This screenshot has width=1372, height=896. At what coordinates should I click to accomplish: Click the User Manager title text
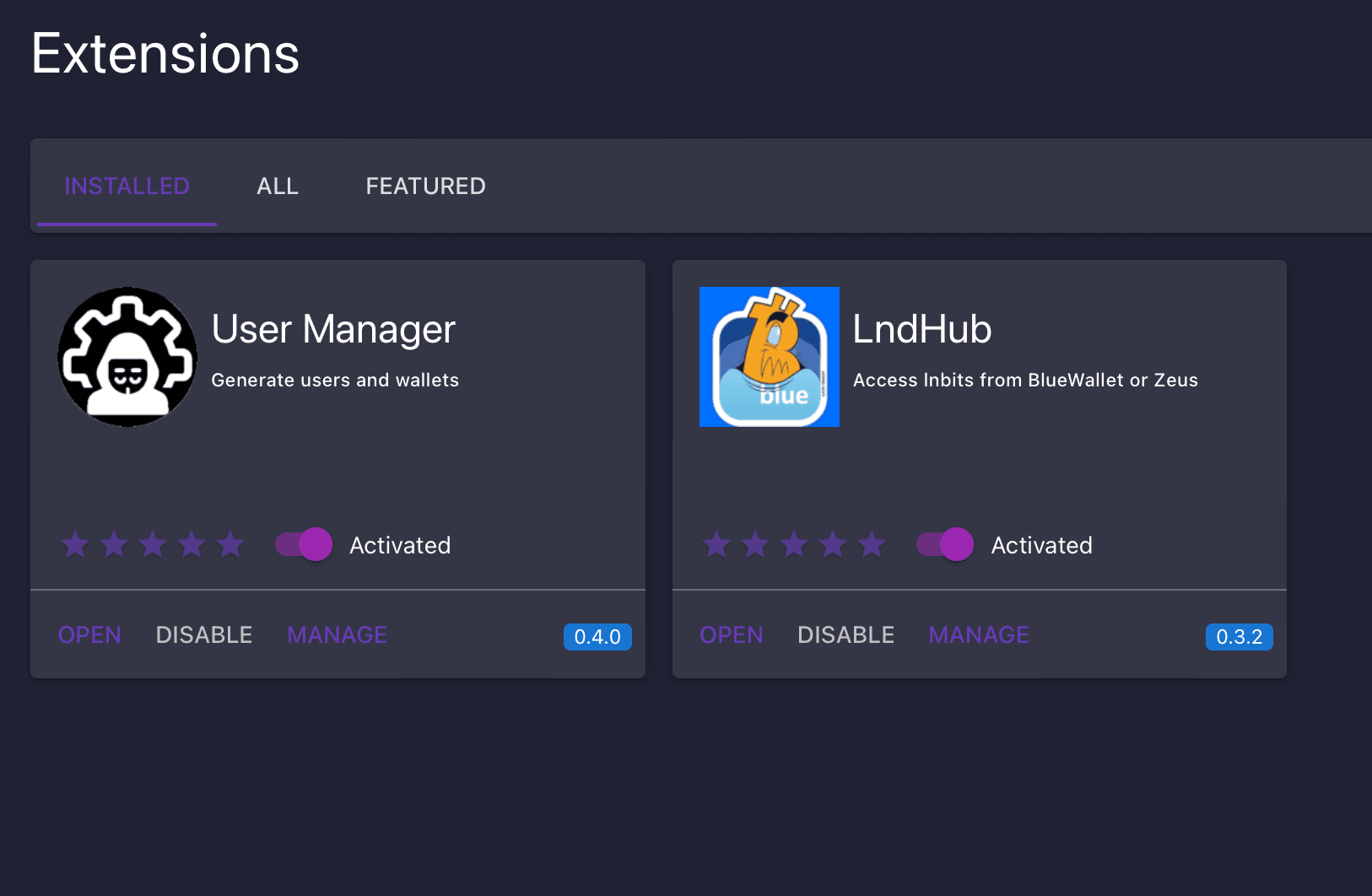click(333, 329)
